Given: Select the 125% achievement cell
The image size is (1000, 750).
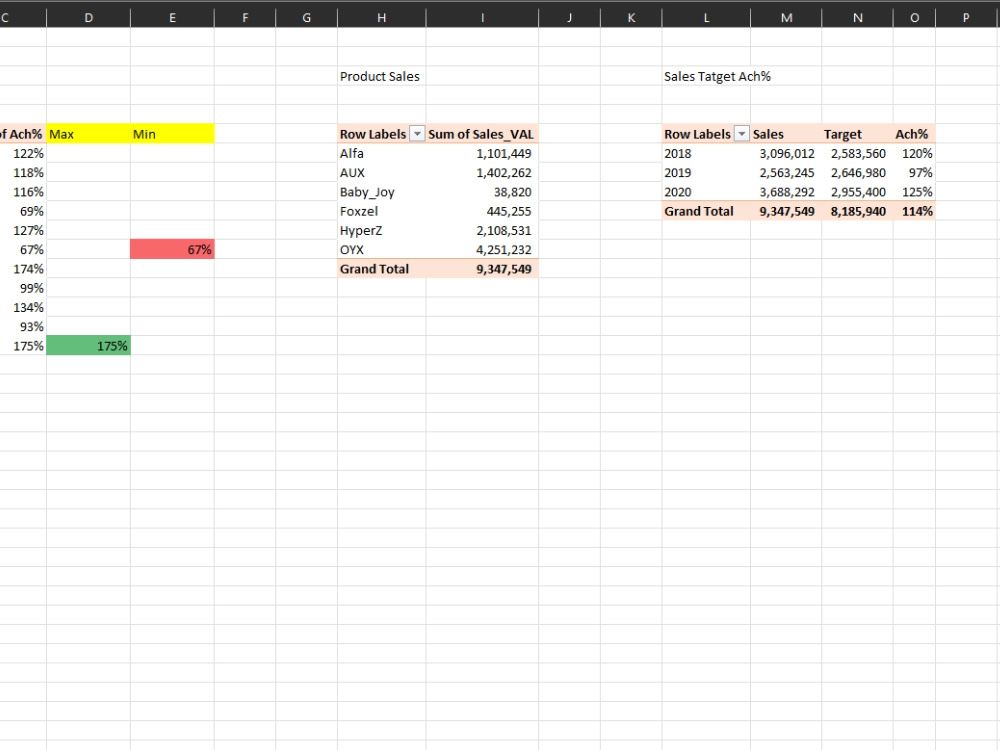Looking at the screenshot, I should coord(917,192).
